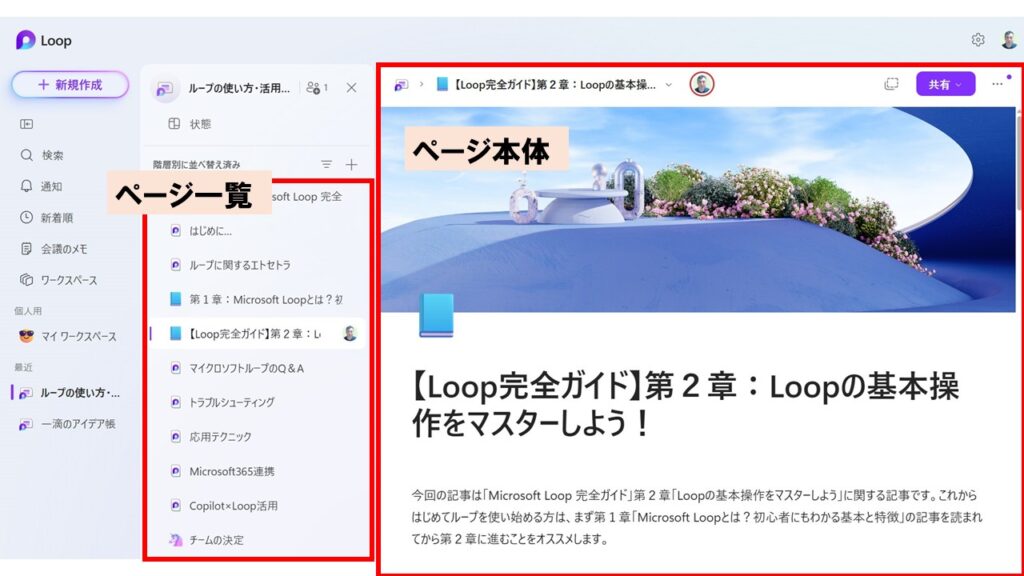Open Copilot×Loop活用 page
Image resolution: width=1024 pixels, height=576 pixels.
click(233, 506)
